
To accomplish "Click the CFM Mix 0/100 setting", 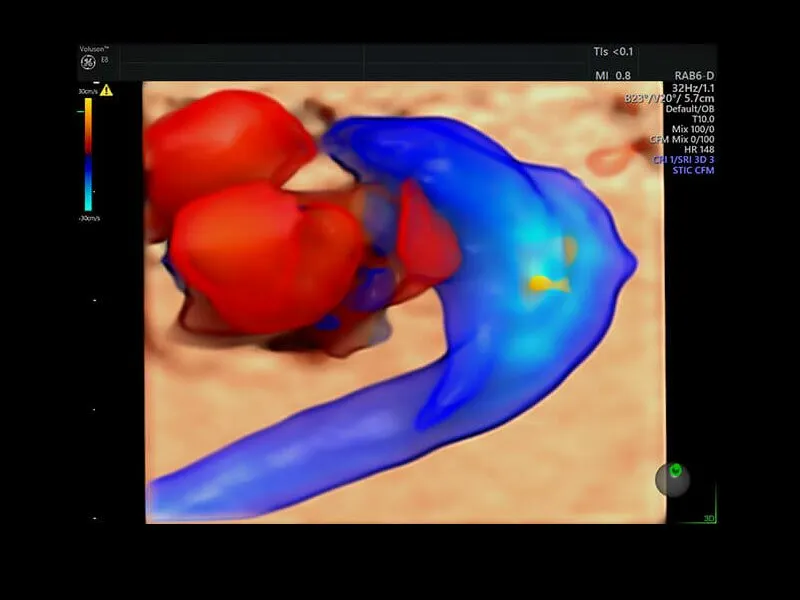I will pos(682,139).
